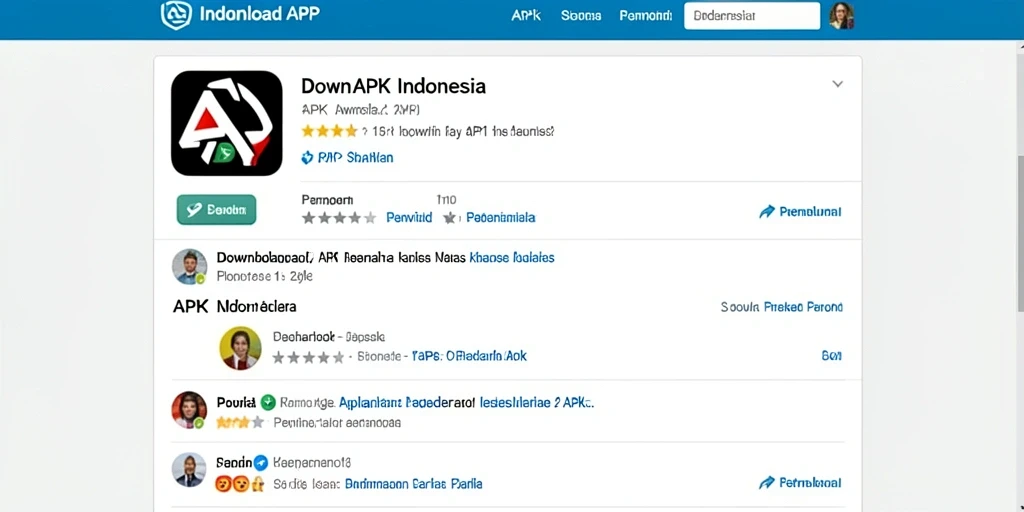Open the avatar beside Downbolaoaol post

coord(189,266)
